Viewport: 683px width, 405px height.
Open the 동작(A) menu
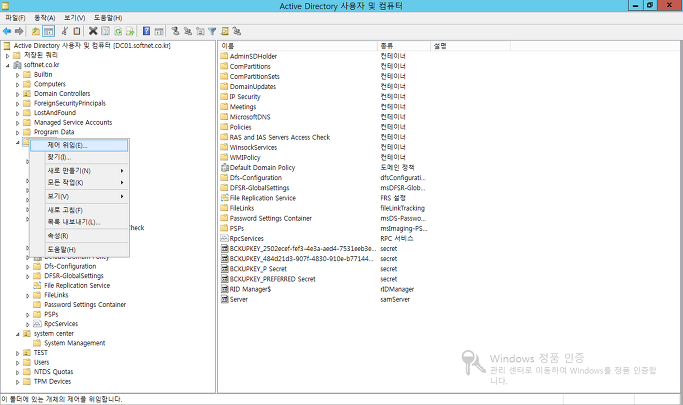point(45,18)
